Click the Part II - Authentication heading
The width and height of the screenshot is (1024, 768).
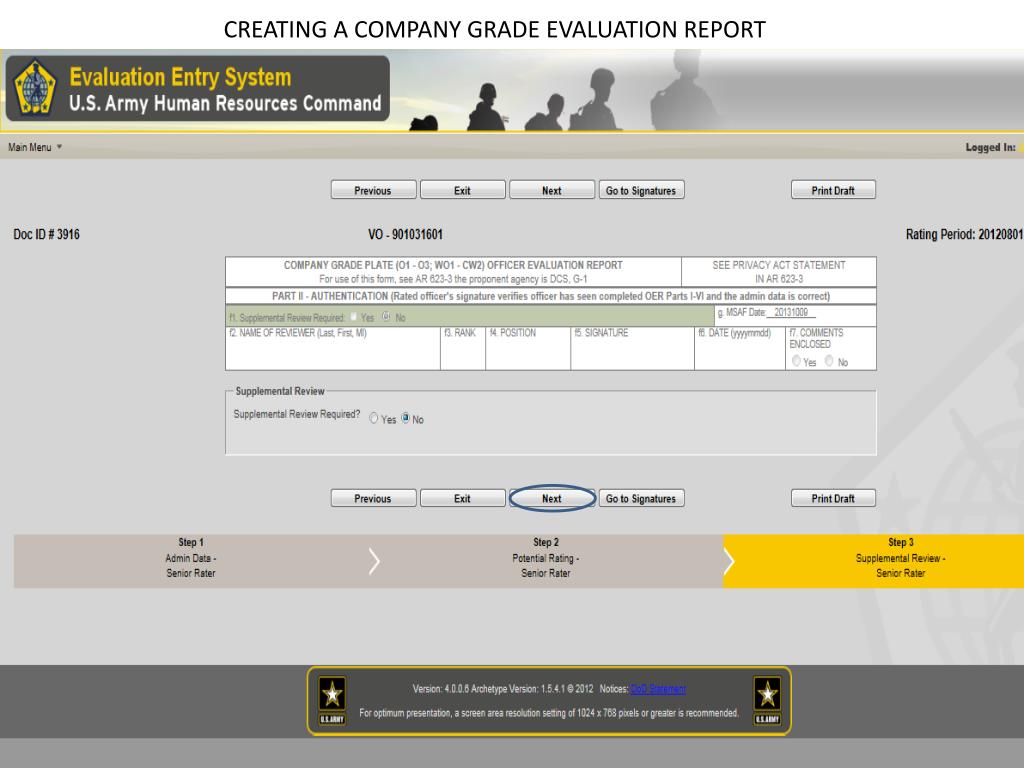click(x=551, y=296)
